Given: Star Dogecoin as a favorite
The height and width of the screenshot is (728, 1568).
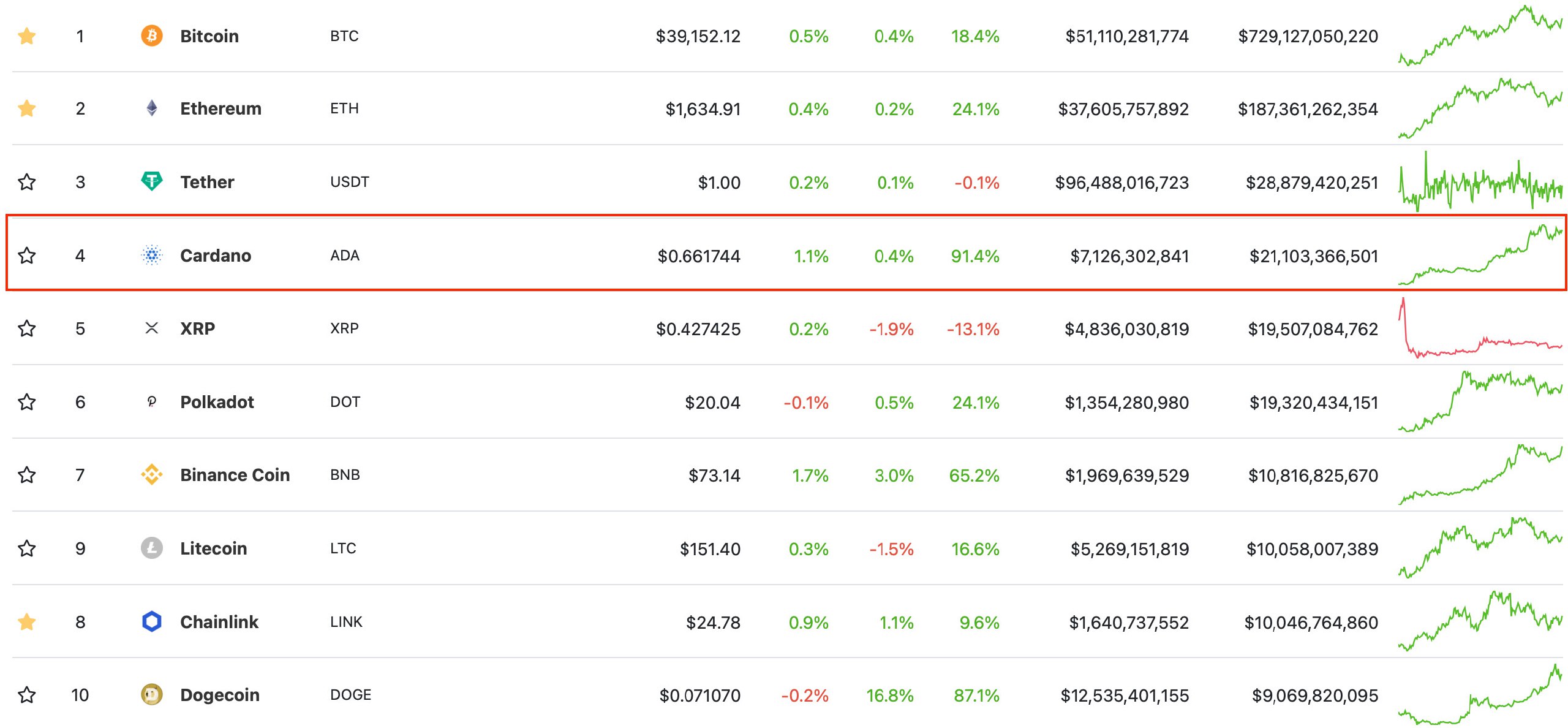Looking at the screenshot, I should (27, 695).
